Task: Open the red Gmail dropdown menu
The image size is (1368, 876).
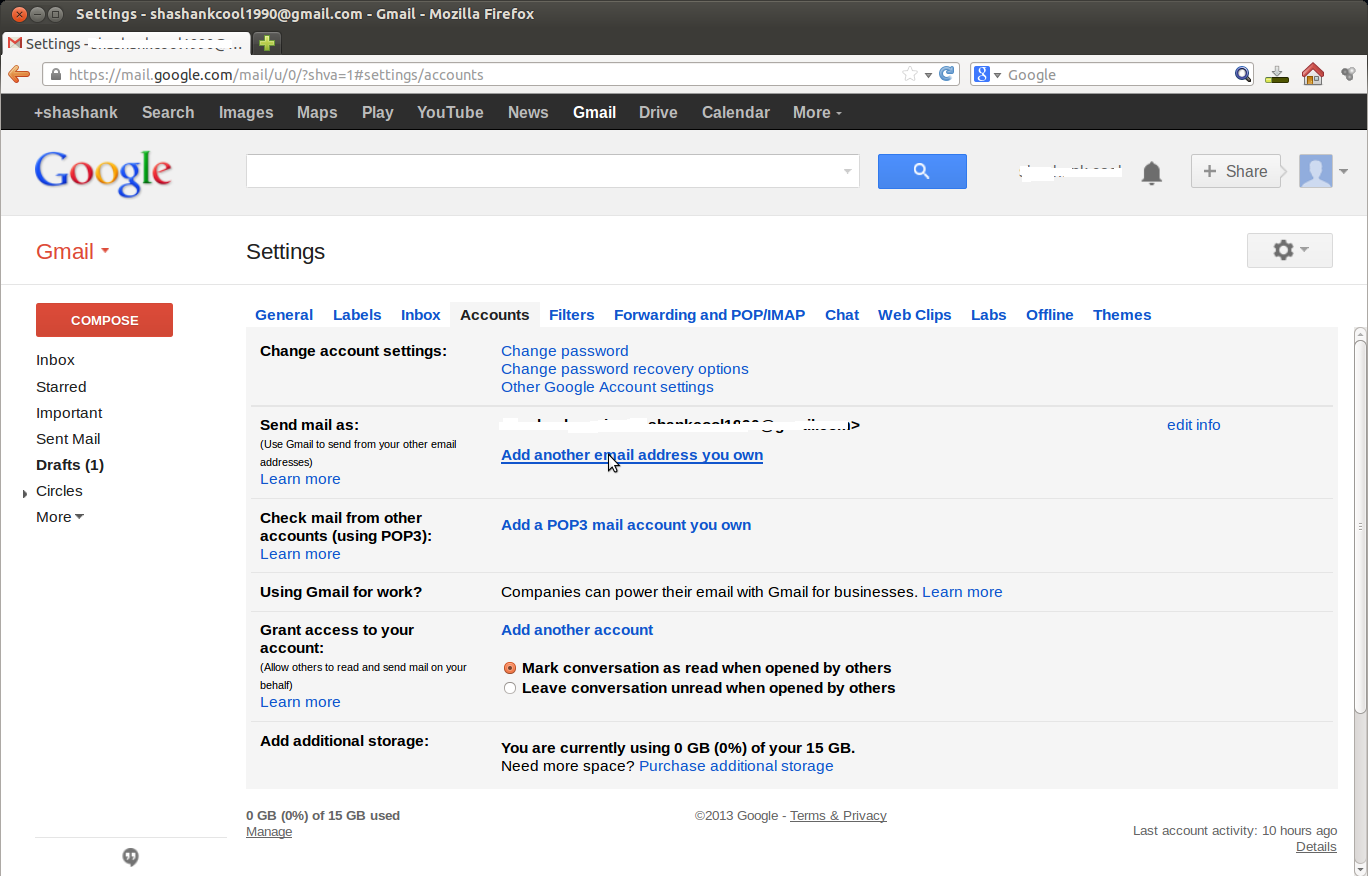Action: point(73,252)
